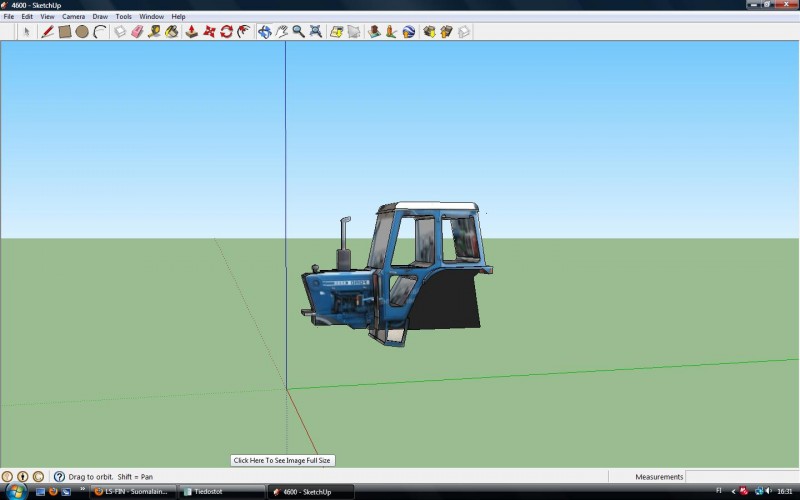Screen dimensions: 800x500
Task: Select the Rotate tool
Action: tap(227, 32)
